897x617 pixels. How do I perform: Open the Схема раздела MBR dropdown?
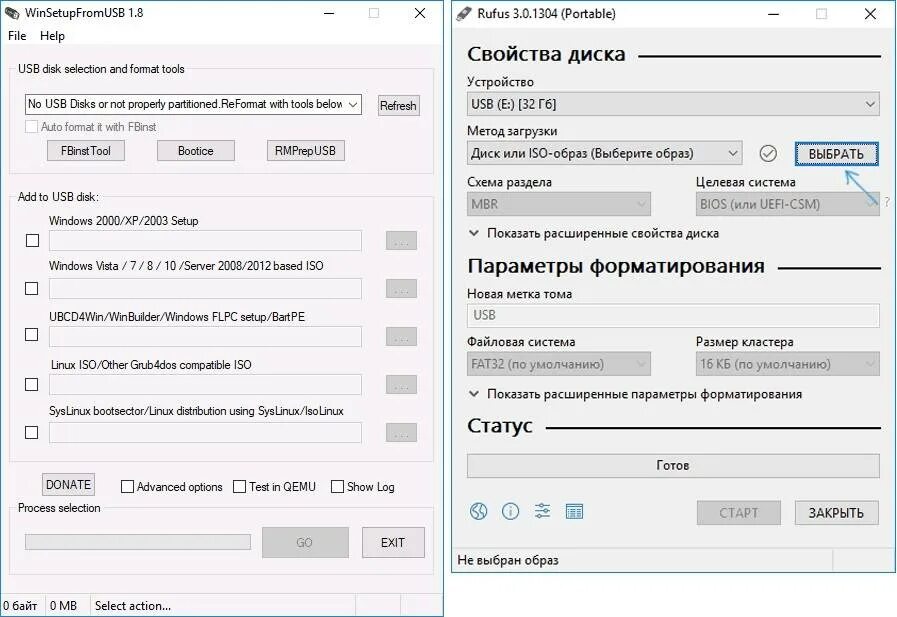(559, 204)
